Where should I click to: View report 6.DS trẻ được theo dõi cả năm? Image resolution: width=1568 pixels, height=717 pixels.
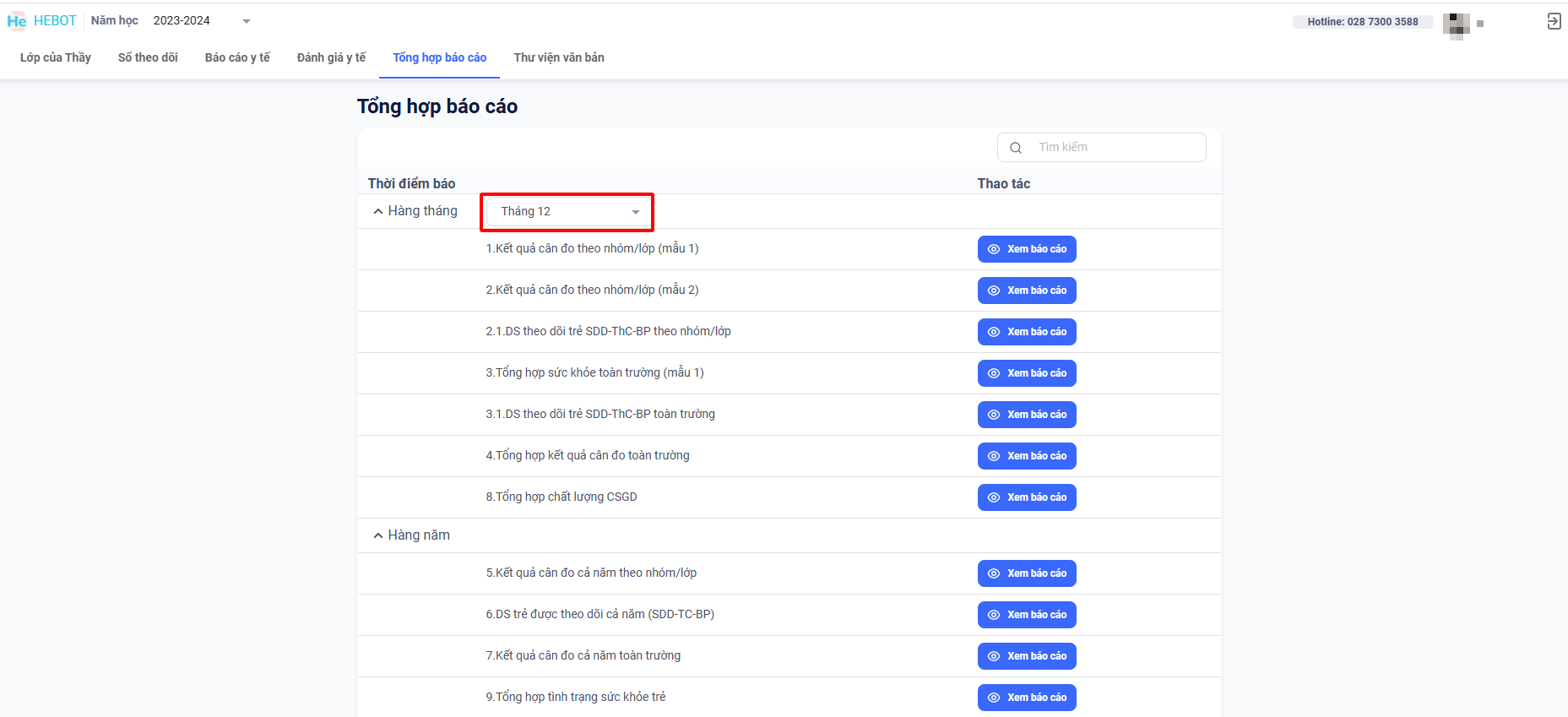coord(1027,615)
